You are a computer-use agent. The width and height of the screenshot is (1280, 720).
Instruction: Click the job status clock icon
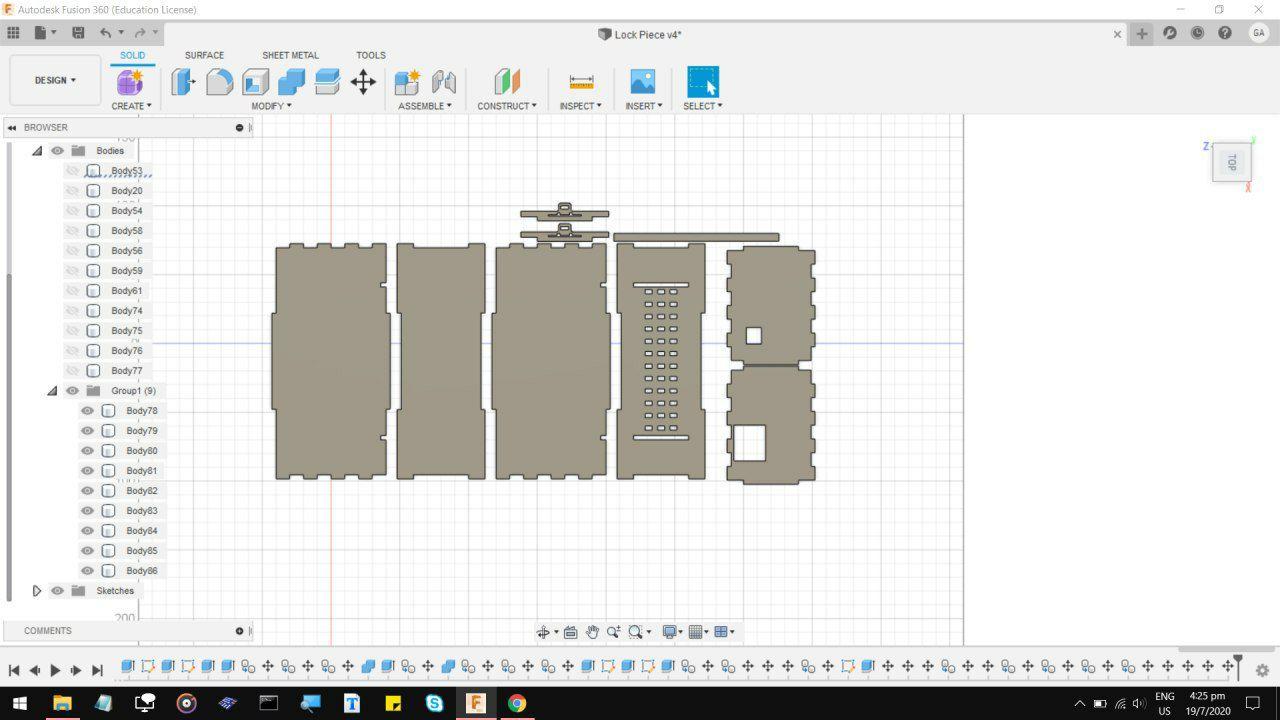pyautogui.click(x=1197, y=33)
